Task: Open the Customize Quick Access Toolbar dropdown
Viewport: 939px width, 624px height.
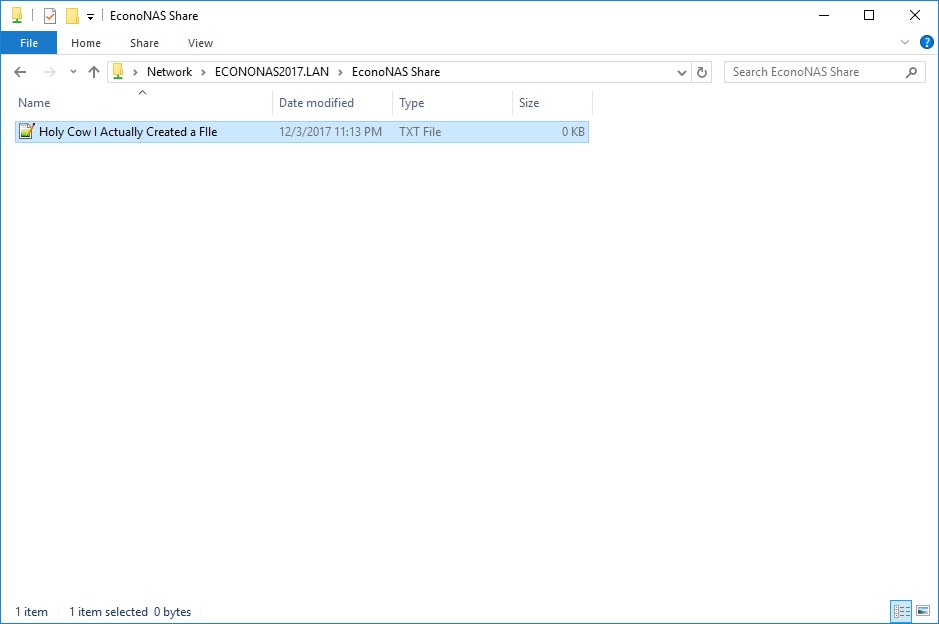Action: pyautogui.click(x=90, y=16)
